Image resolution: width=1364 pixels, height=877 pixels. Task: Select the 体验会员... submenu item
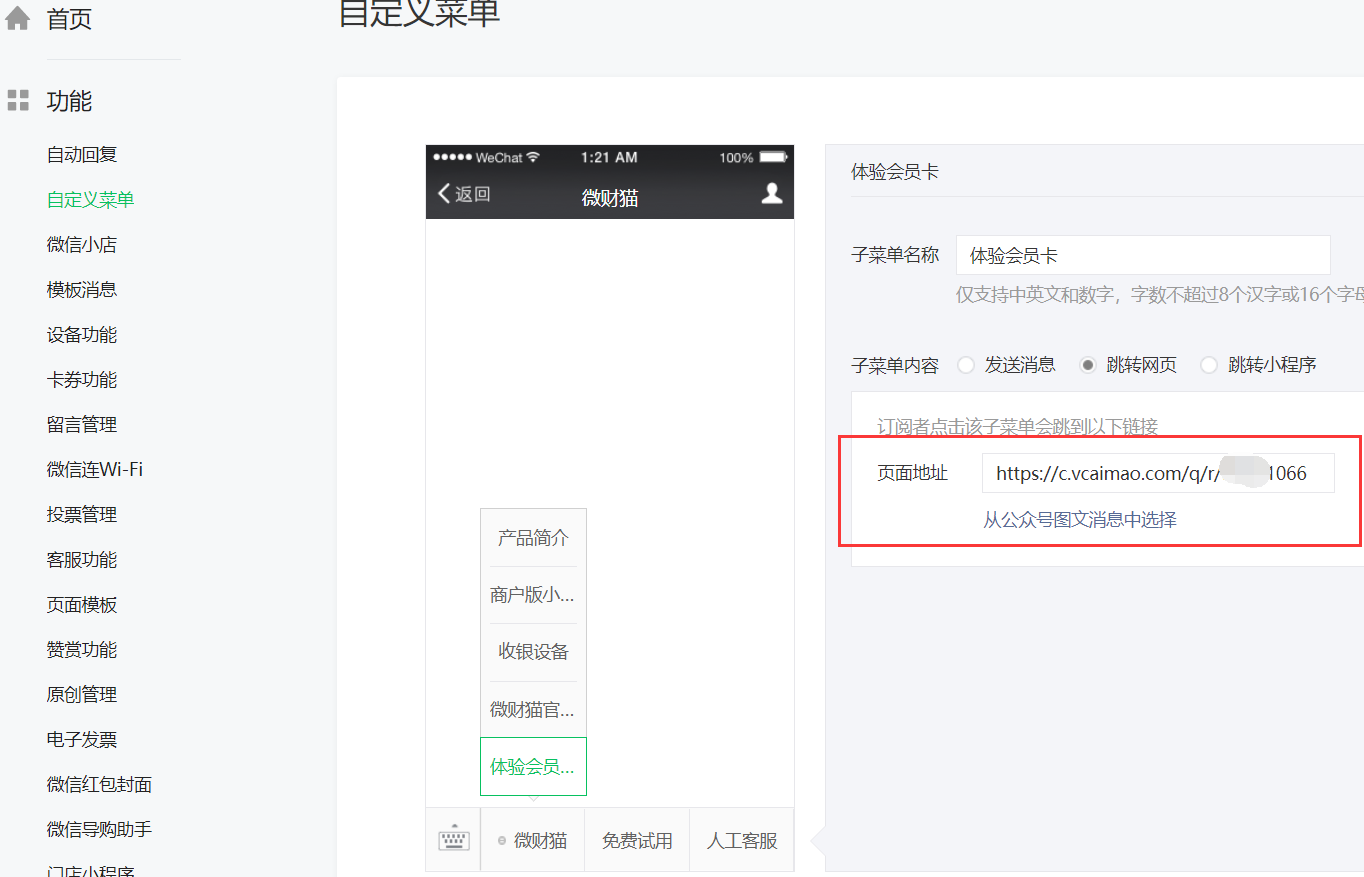(x=533, y=767)
